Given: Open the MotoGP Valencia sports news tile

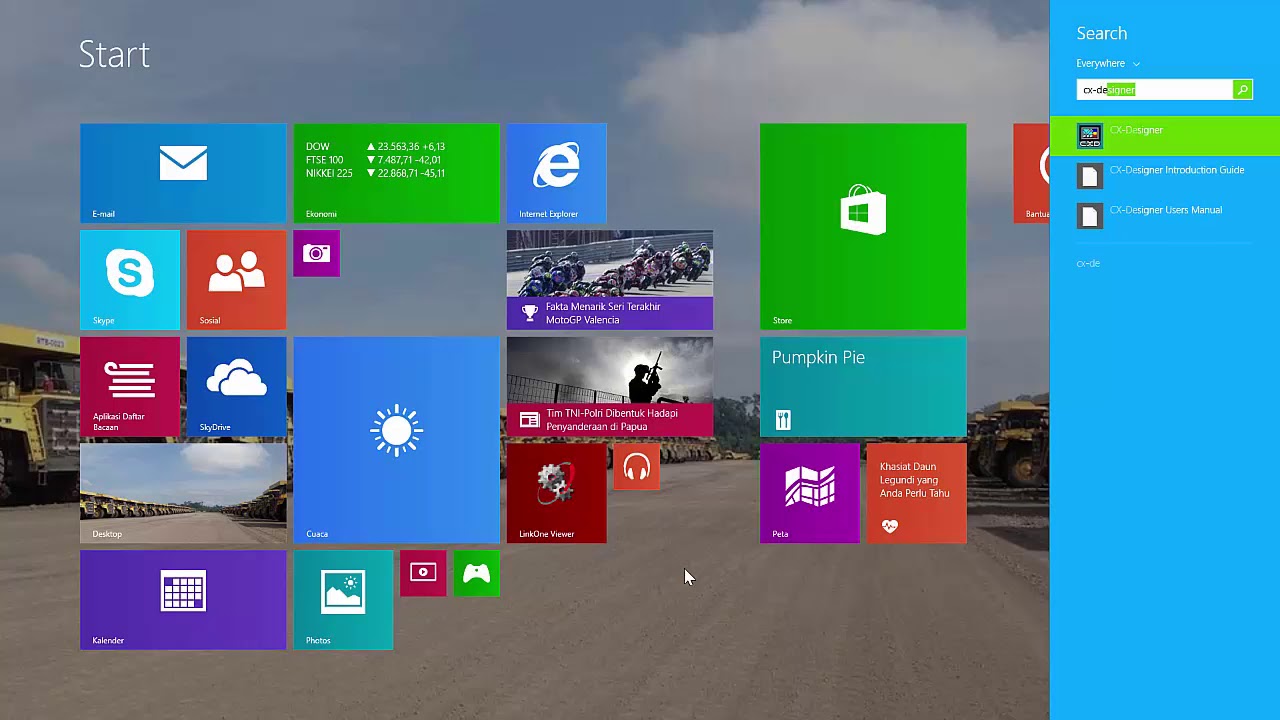Looking at the screenshot, I should point(610,280).
